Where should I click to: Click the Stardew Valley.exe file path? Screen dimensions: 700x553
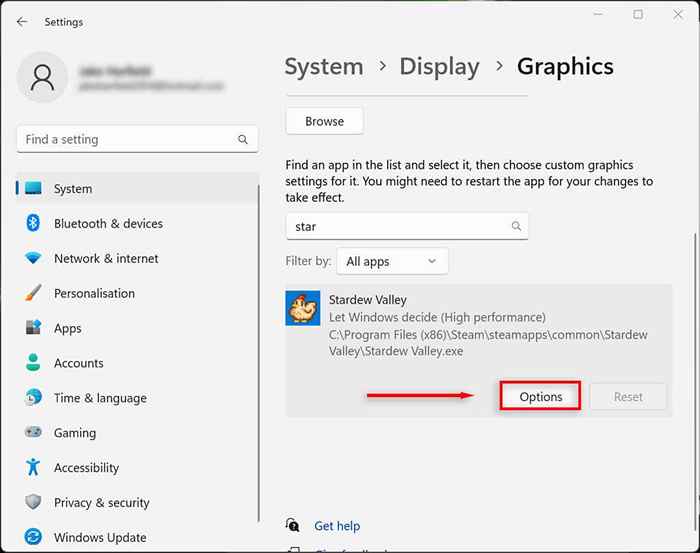pyautogui.click(x=488, y=343)
